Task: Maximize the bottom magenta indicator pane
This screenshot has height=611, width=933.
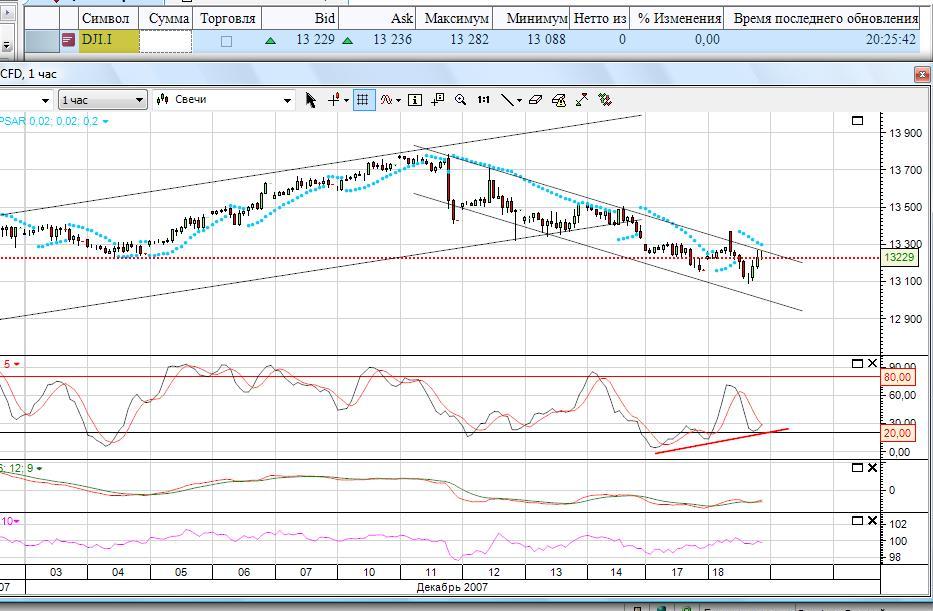Action: click(857, 521)
